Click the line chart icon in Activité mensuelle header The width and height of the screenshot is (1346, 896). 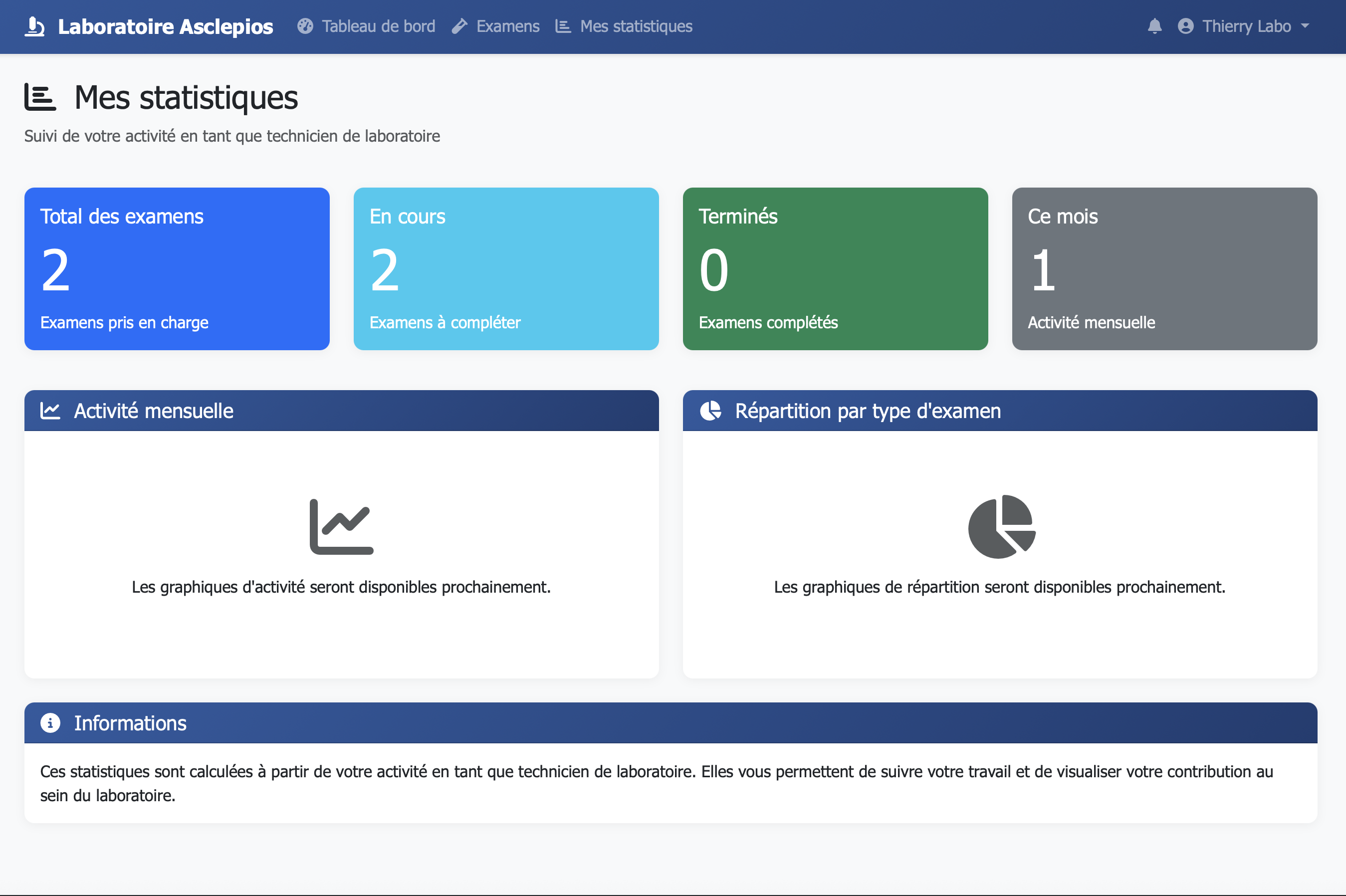(50, 411)
